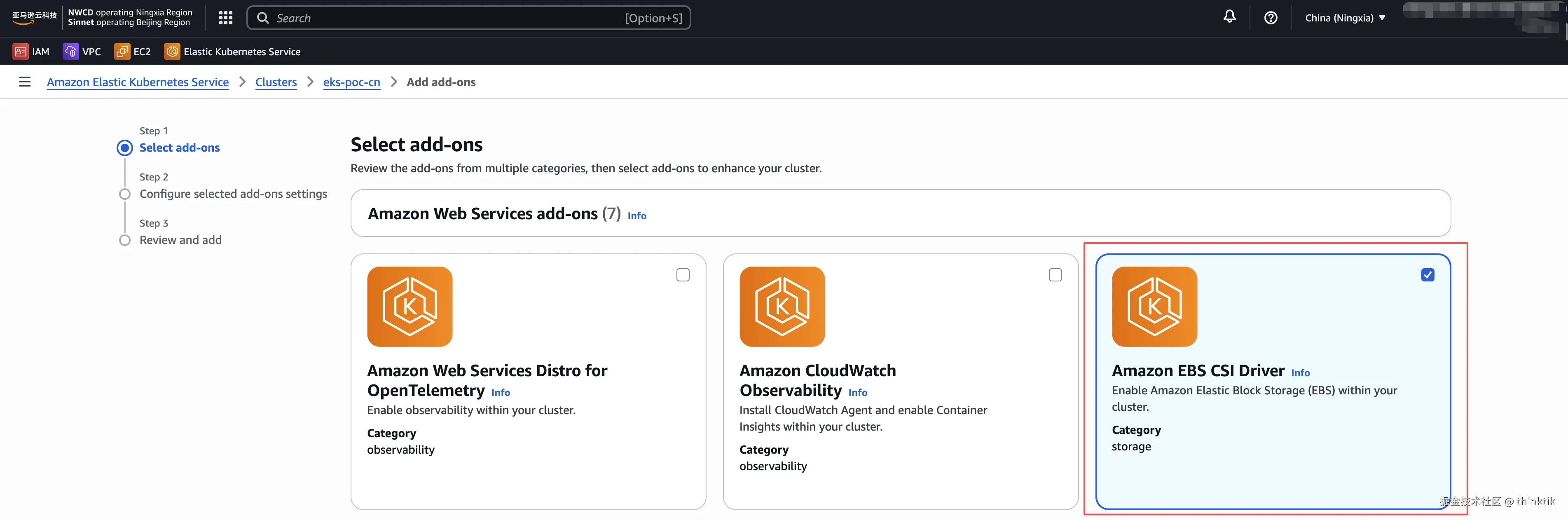This screenshot has width=1568, height=520.
Task: Go to Clusters breadcrumb link
Action: 276,82
